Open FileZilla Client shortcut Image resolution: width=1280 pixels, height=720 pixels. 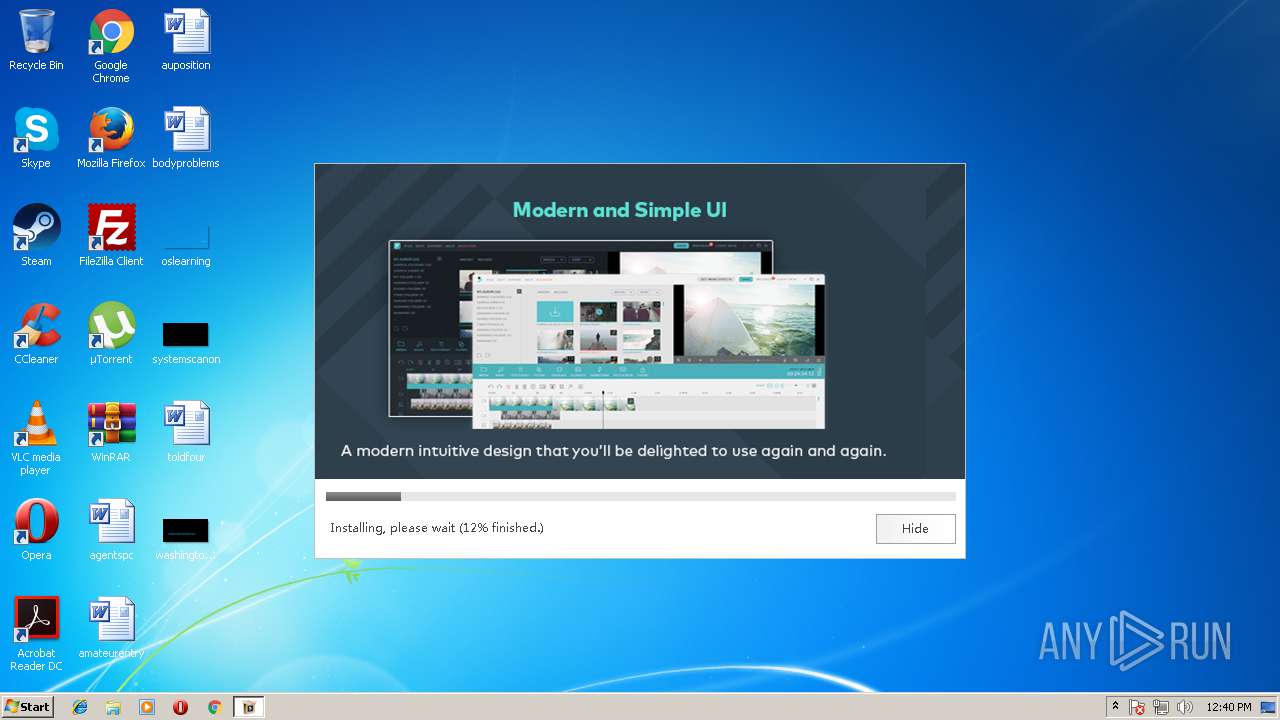111,236
